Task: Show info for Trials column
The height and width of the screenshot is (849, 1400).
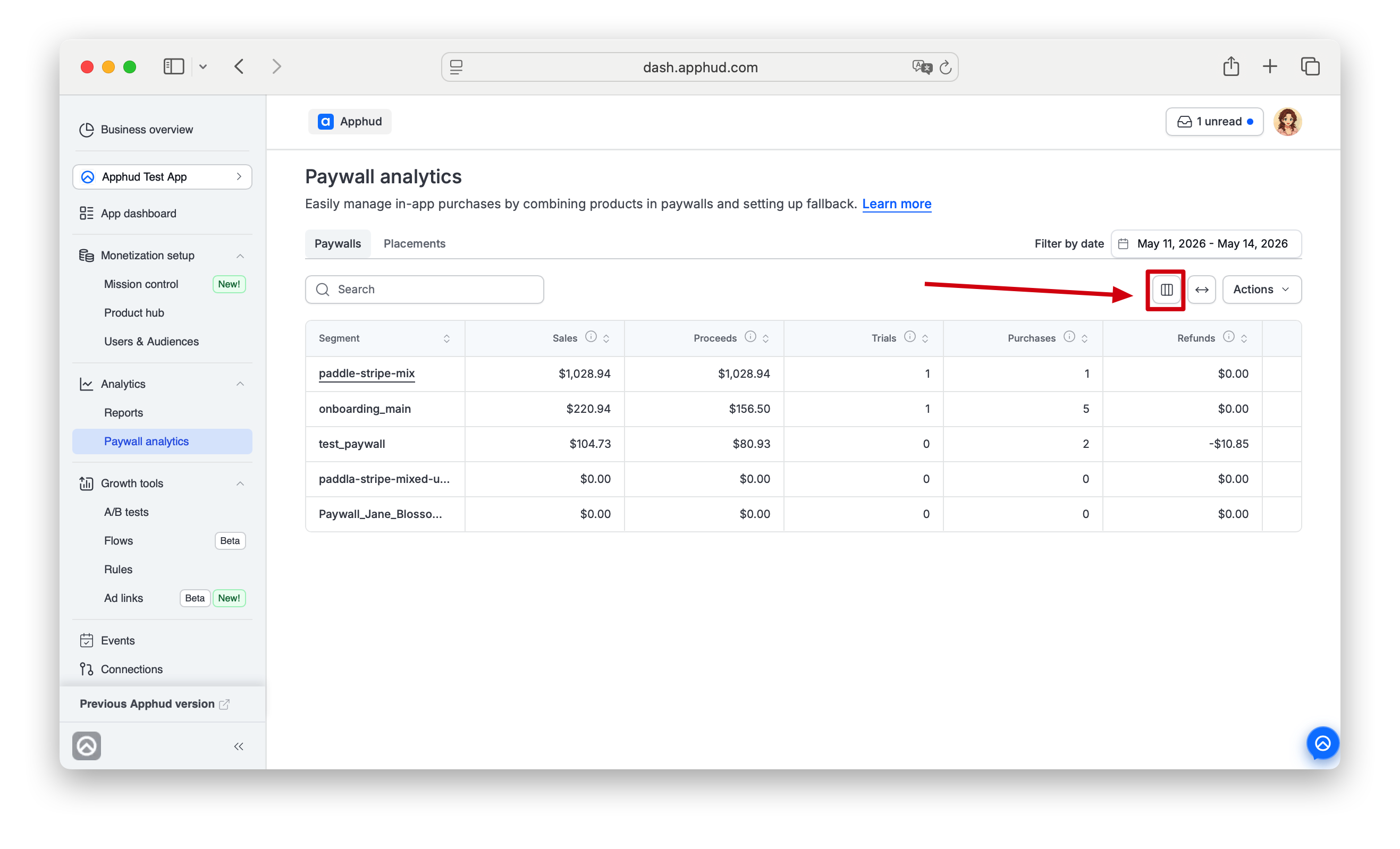Action: tap(909, 337)
